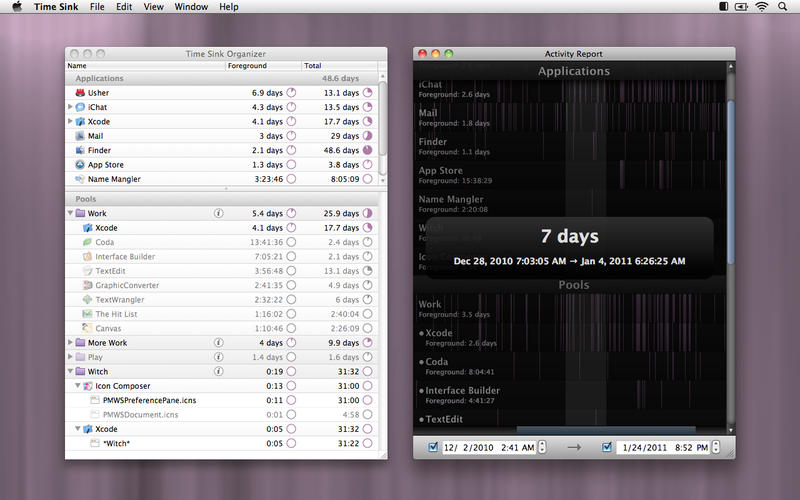Collapse Xcode under Witch pool
The image size is (800, 500).
78,429
